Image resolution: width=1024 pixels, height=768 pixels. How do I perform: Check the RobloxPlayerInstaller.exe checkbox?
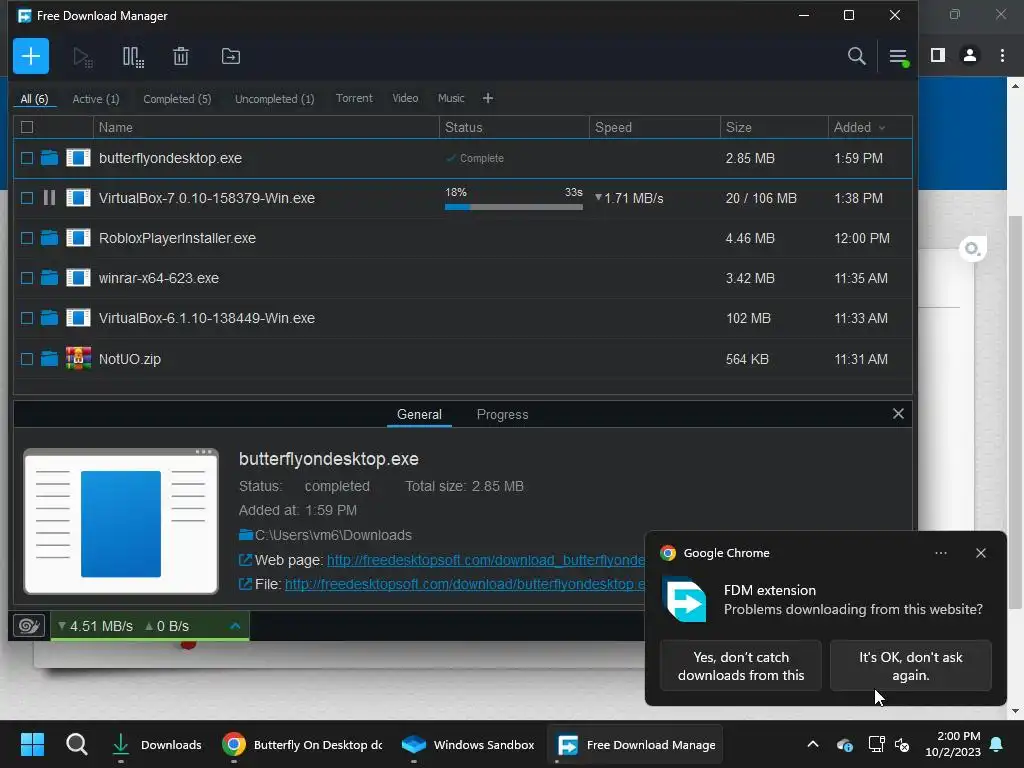[x=27, y=238]
